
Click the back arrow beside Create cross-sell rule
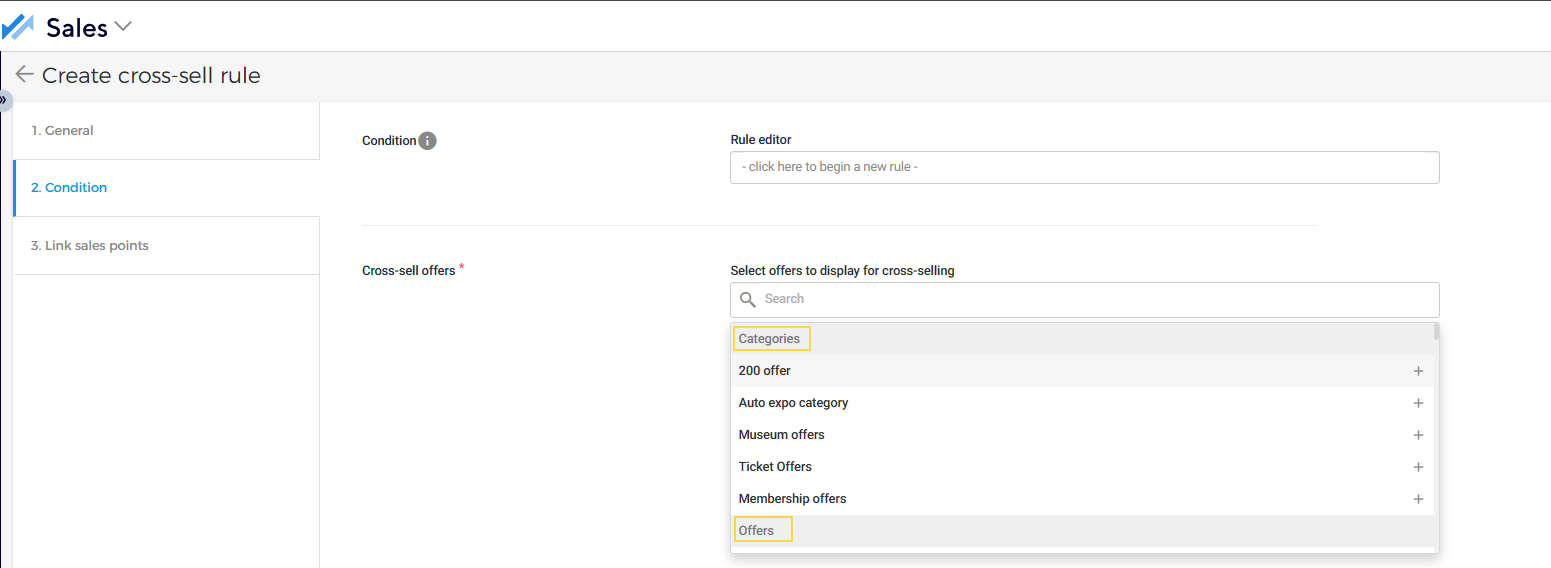24,75
